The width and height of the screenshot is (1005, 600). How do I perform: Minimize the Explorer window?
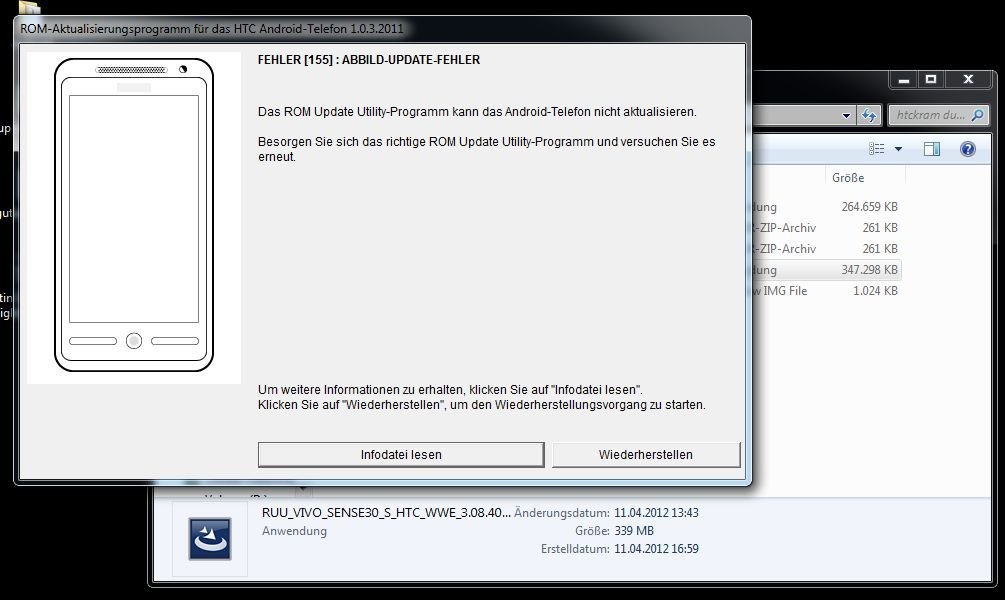tap(904, 79)
